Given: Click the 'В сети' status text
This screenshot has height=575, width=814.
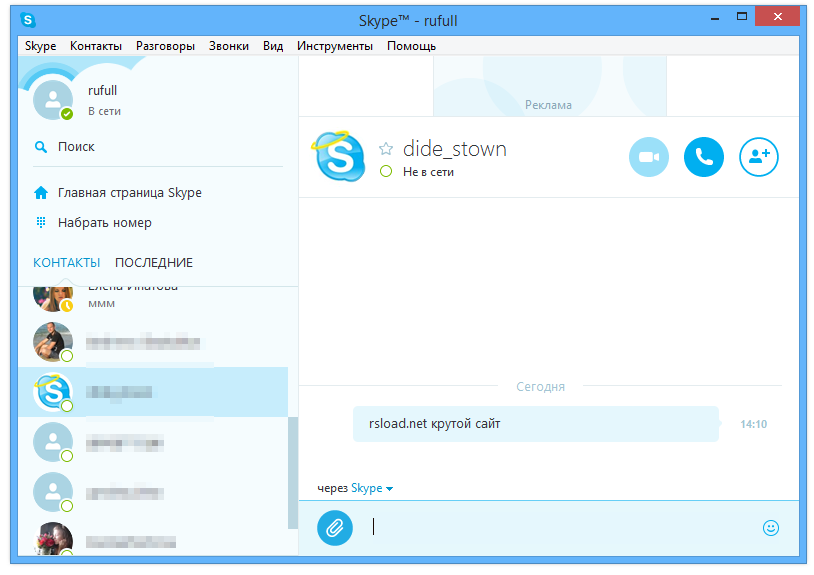Looking at the screenshot, I should coord(104,111).
